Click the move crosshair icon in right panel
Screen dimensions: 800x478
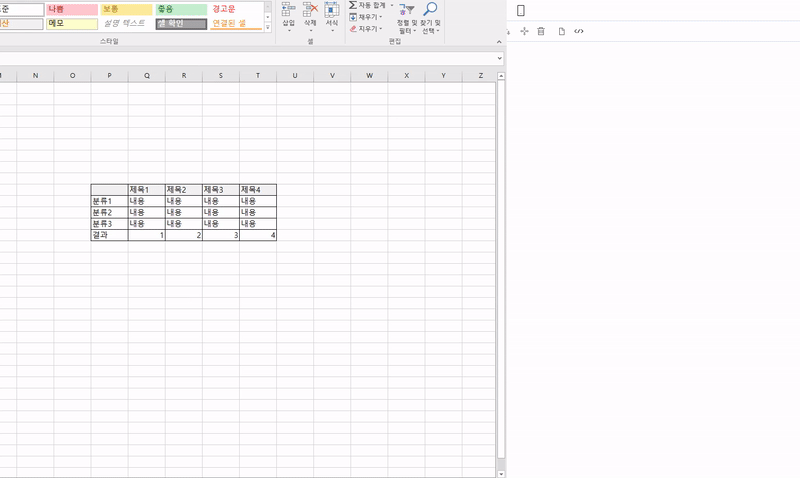tap(524, 32)
